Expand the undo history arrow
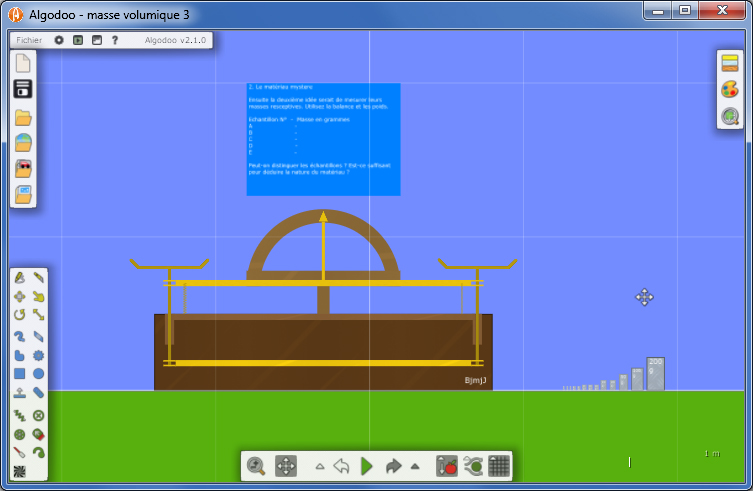Screen dimensions: 753x491 click(x=320, y=466)
